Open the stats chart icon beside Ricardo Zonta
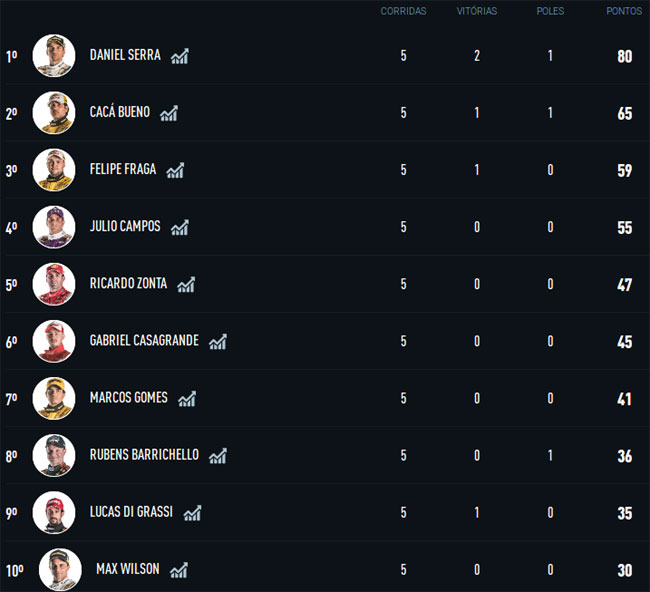The height and width of the screenshot is (592, 650). point(186,285)
